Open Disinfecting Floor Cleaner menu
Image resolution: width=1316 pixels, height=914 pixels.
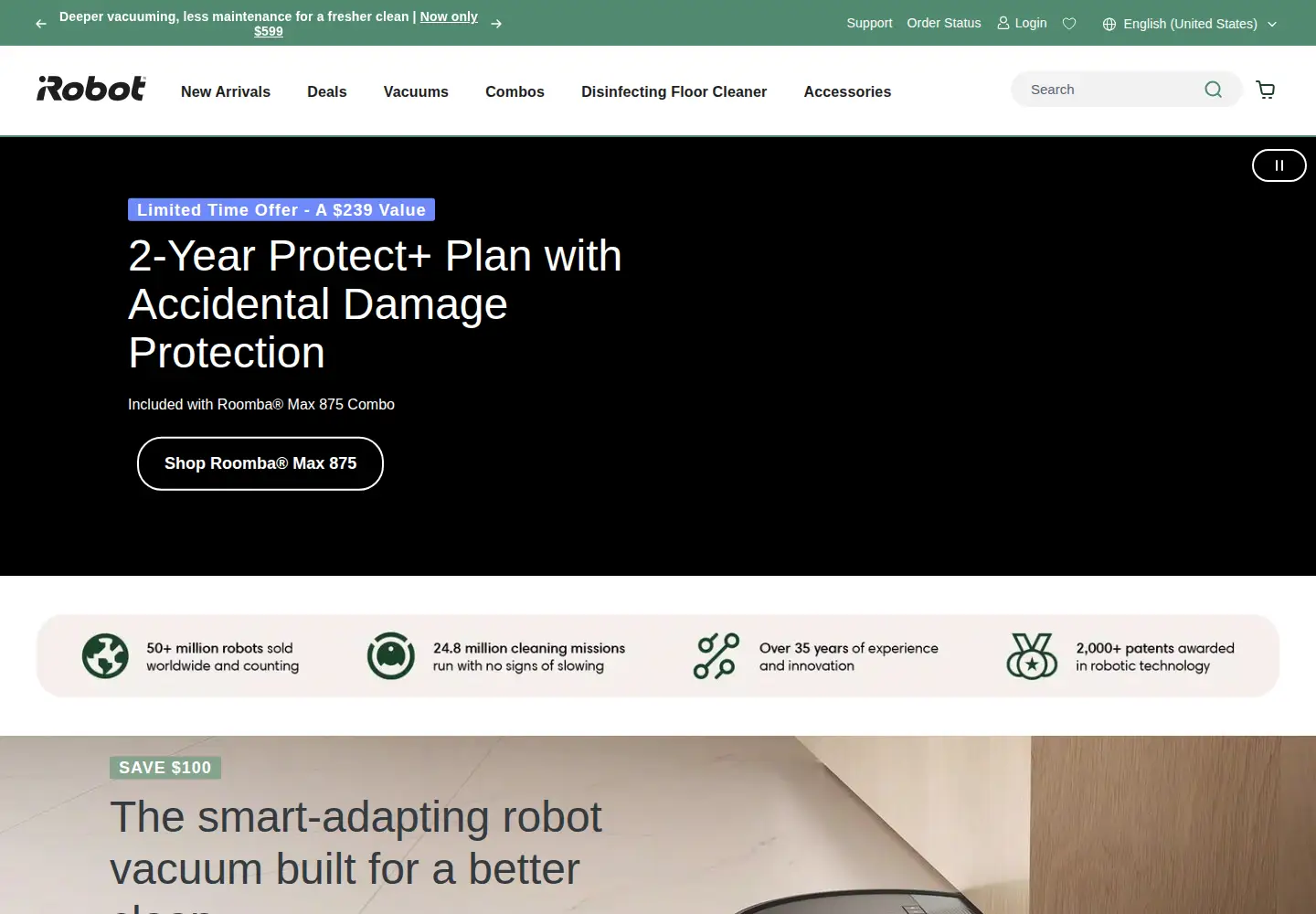pyautogui.click(x=674, y=91)
